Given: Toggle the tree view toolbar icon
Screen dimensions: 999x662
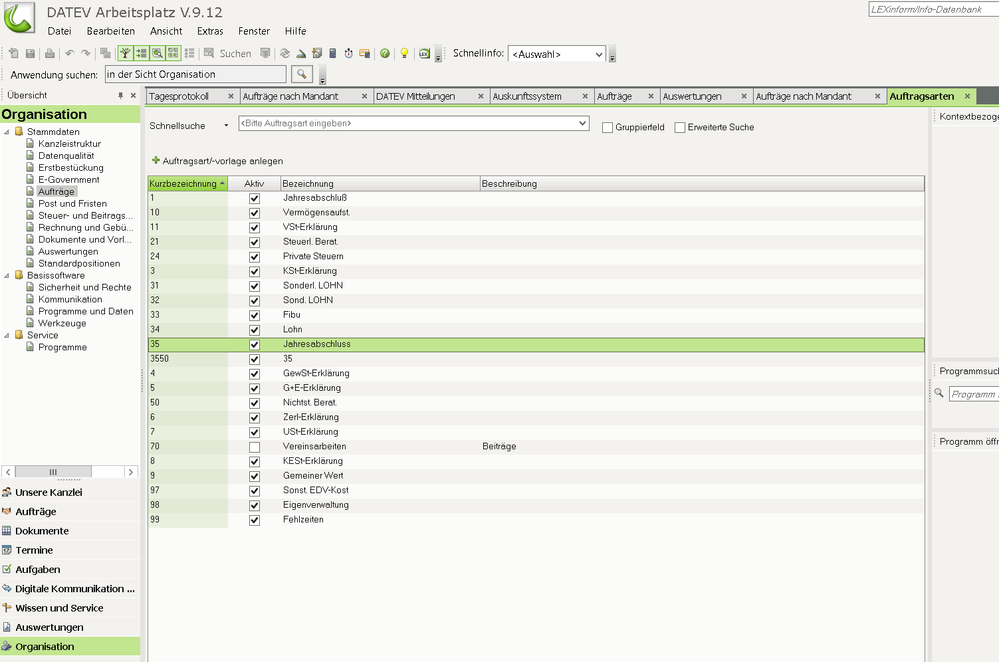Looking at the screenshot, I should (x=126, y=54).
